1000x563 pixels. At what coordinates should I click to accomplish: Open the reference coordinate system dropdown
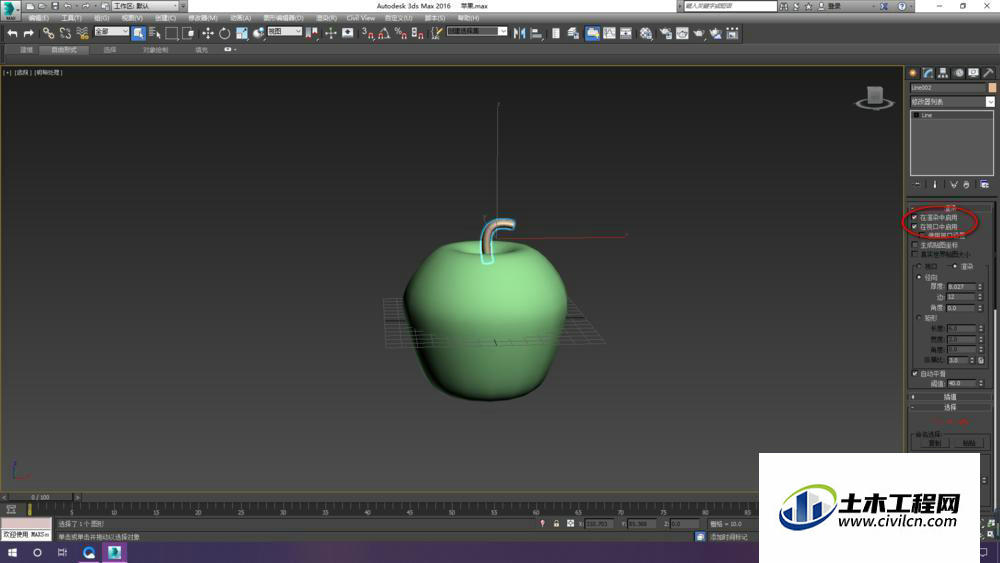(x=284, y=31)
